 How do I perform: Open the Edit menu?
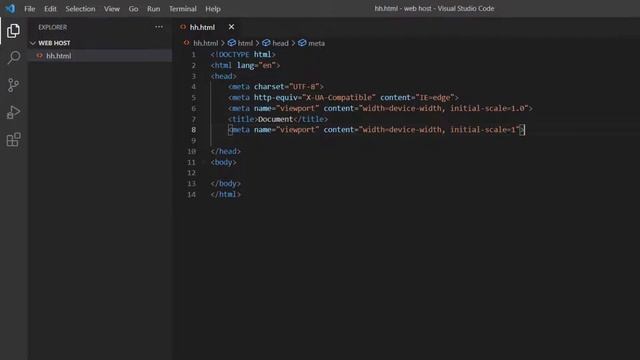(x=50, y=9)
